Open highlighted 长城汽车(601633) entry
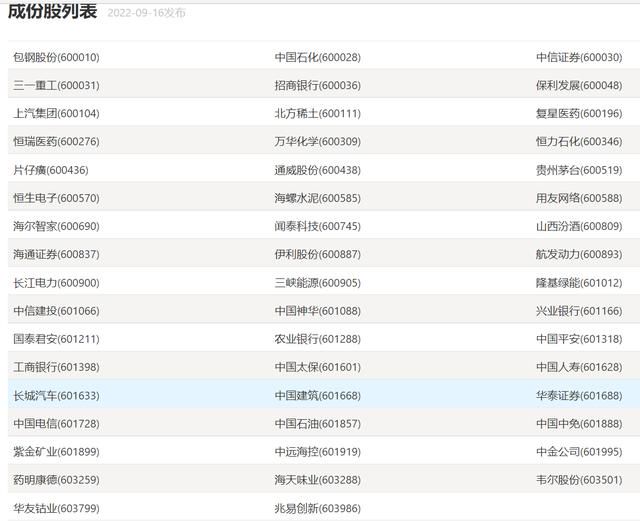Viewport: 640px width, 521px height. 56,395
